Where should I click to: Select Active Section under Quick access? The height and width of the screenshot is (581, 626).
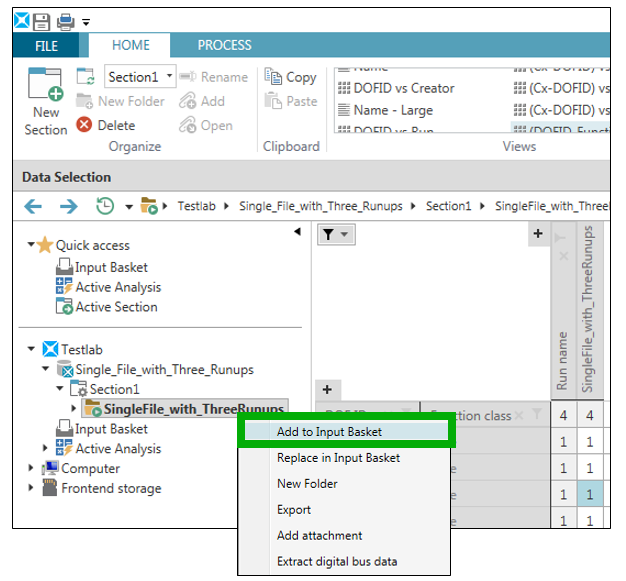[x=116, y=307]
